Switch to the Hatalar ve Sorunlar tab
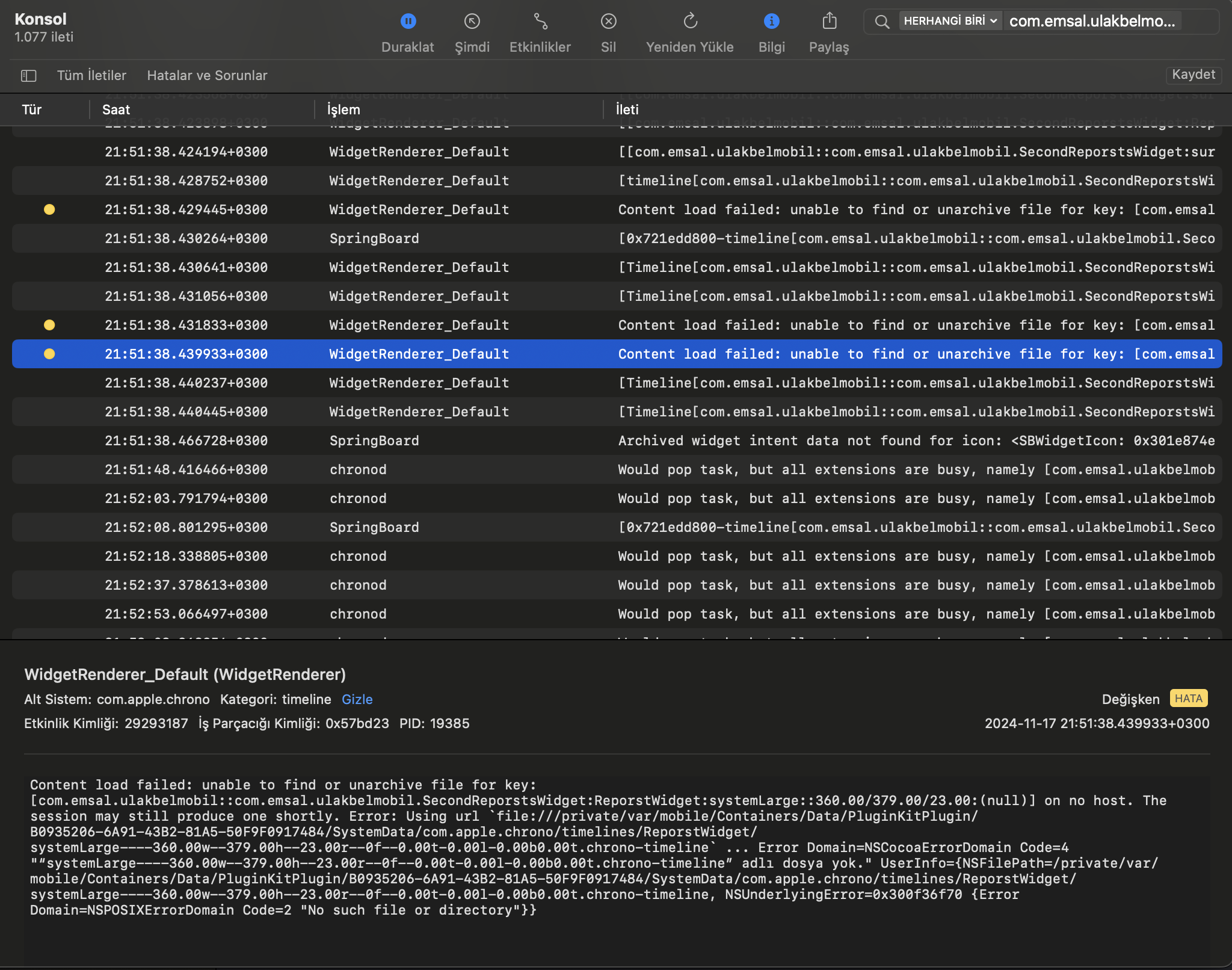1232x970 pixels. coord(207,76)
